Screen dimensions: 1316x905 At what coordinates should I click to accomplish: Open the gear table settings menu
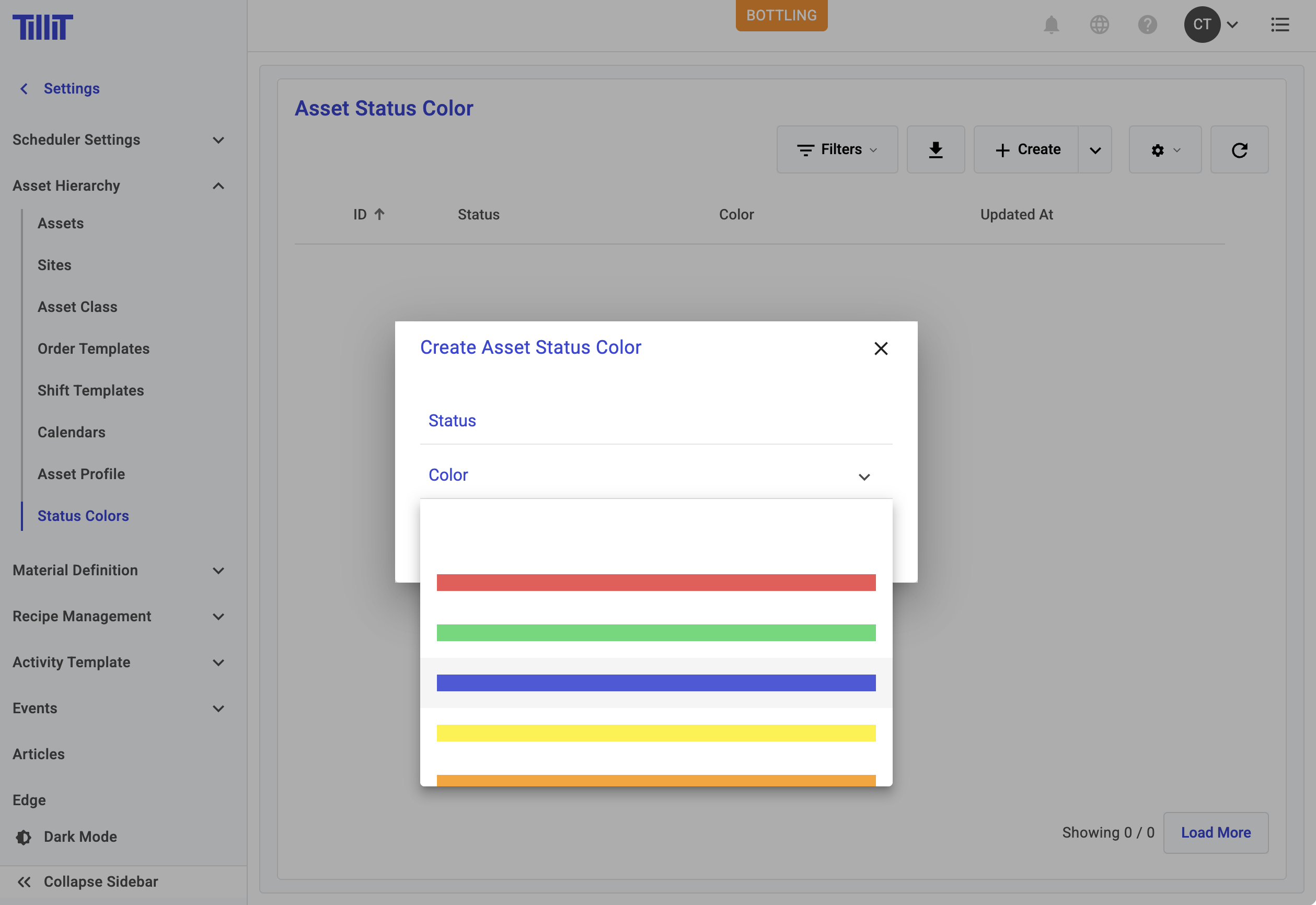1164,149
